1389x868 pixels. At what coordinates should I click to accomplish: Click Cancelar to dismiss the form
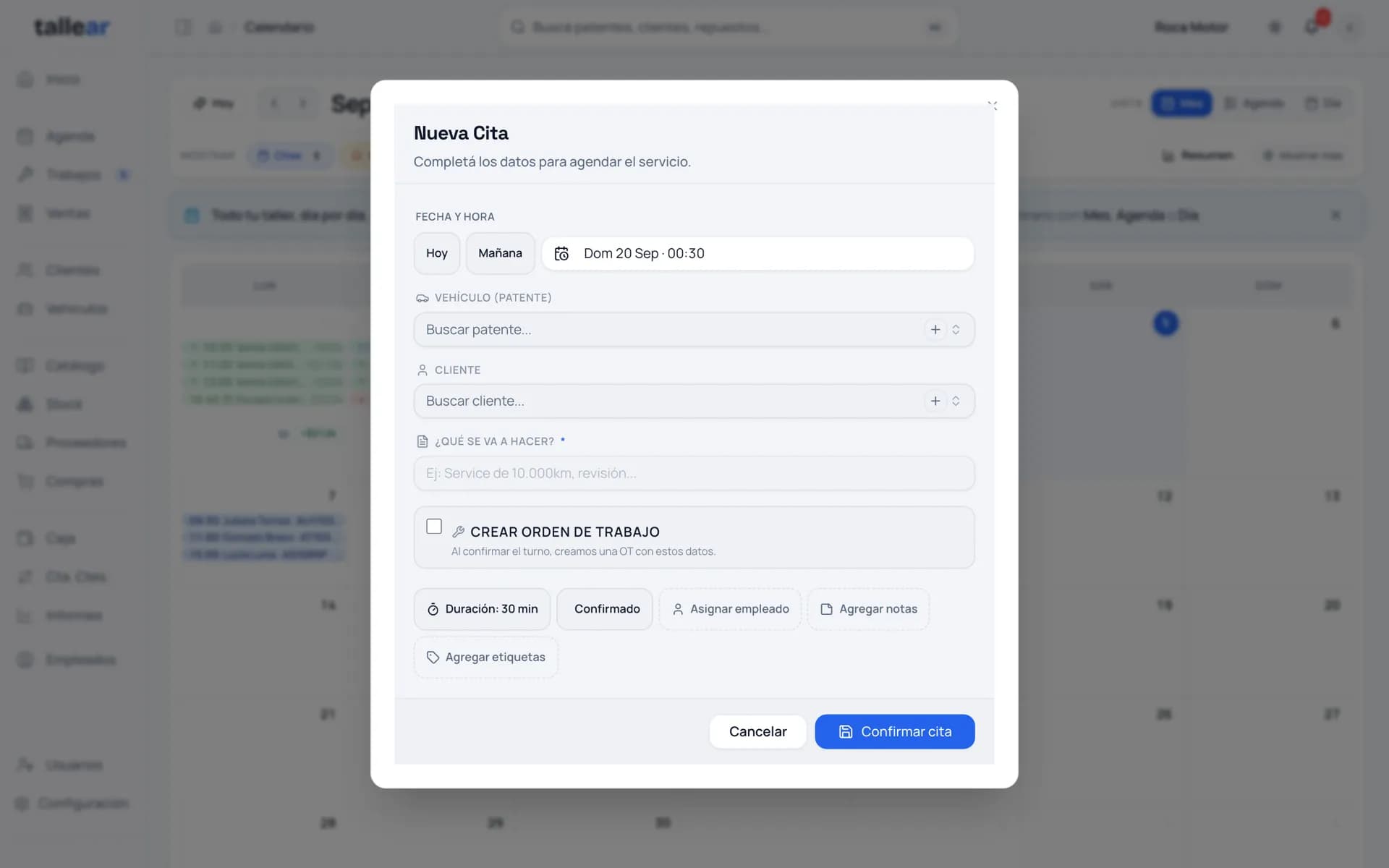pos(757,731)
